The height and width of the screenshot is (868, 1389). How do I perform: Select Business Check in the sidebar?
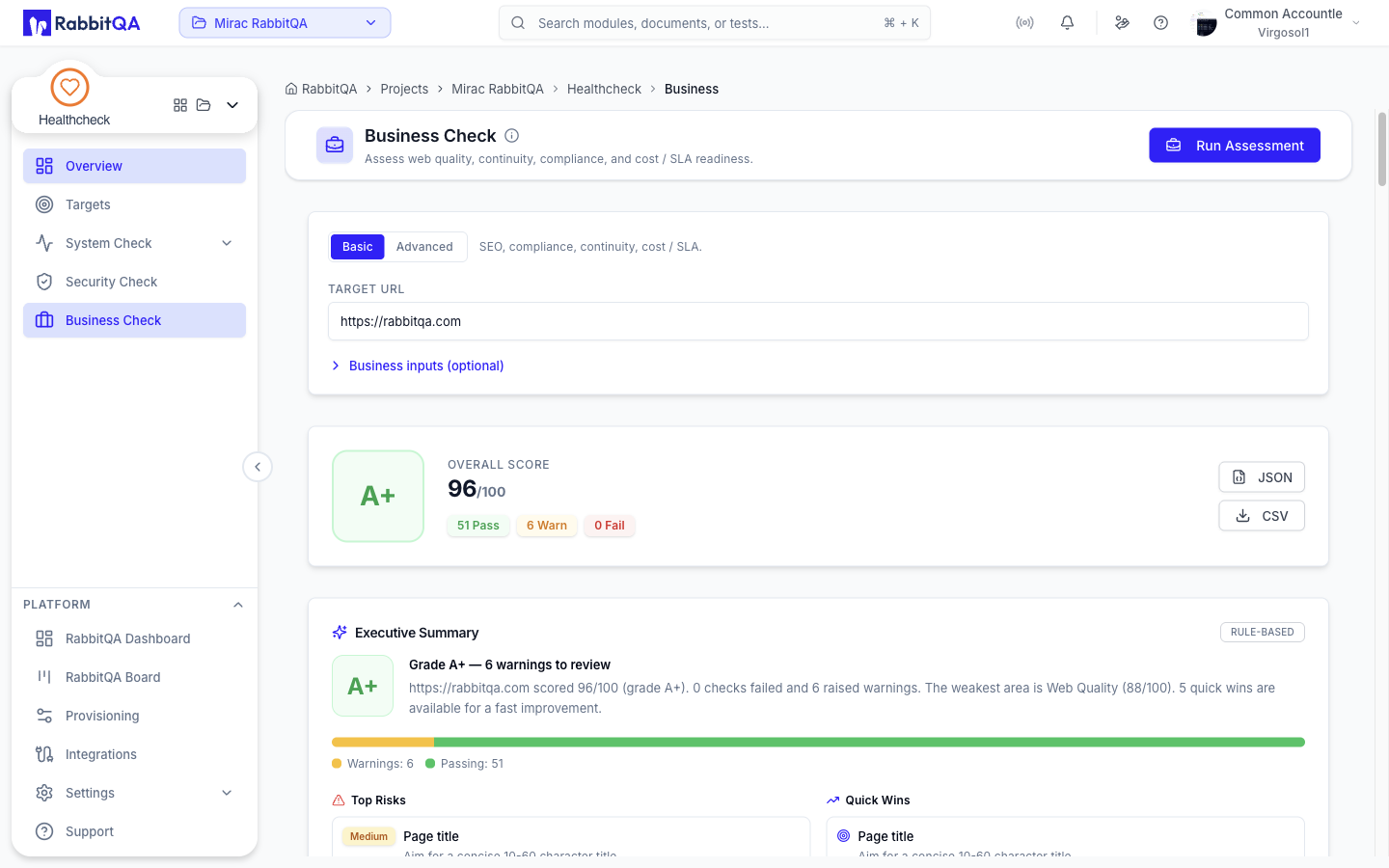pos(134,320)
